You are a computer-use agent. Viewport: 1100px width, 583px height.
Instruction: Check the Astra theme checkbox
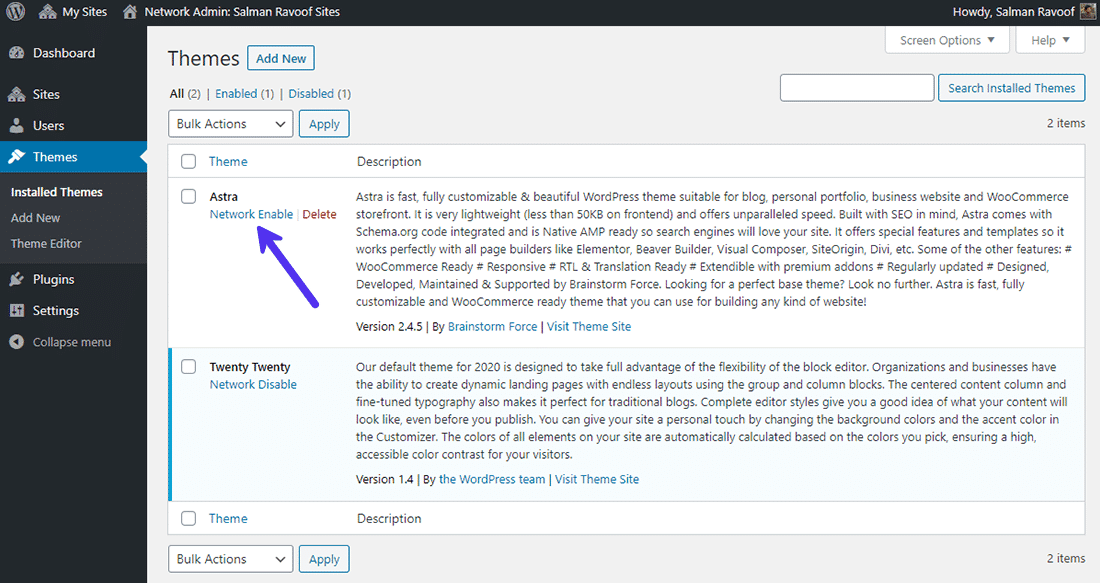tap(188, 196)
